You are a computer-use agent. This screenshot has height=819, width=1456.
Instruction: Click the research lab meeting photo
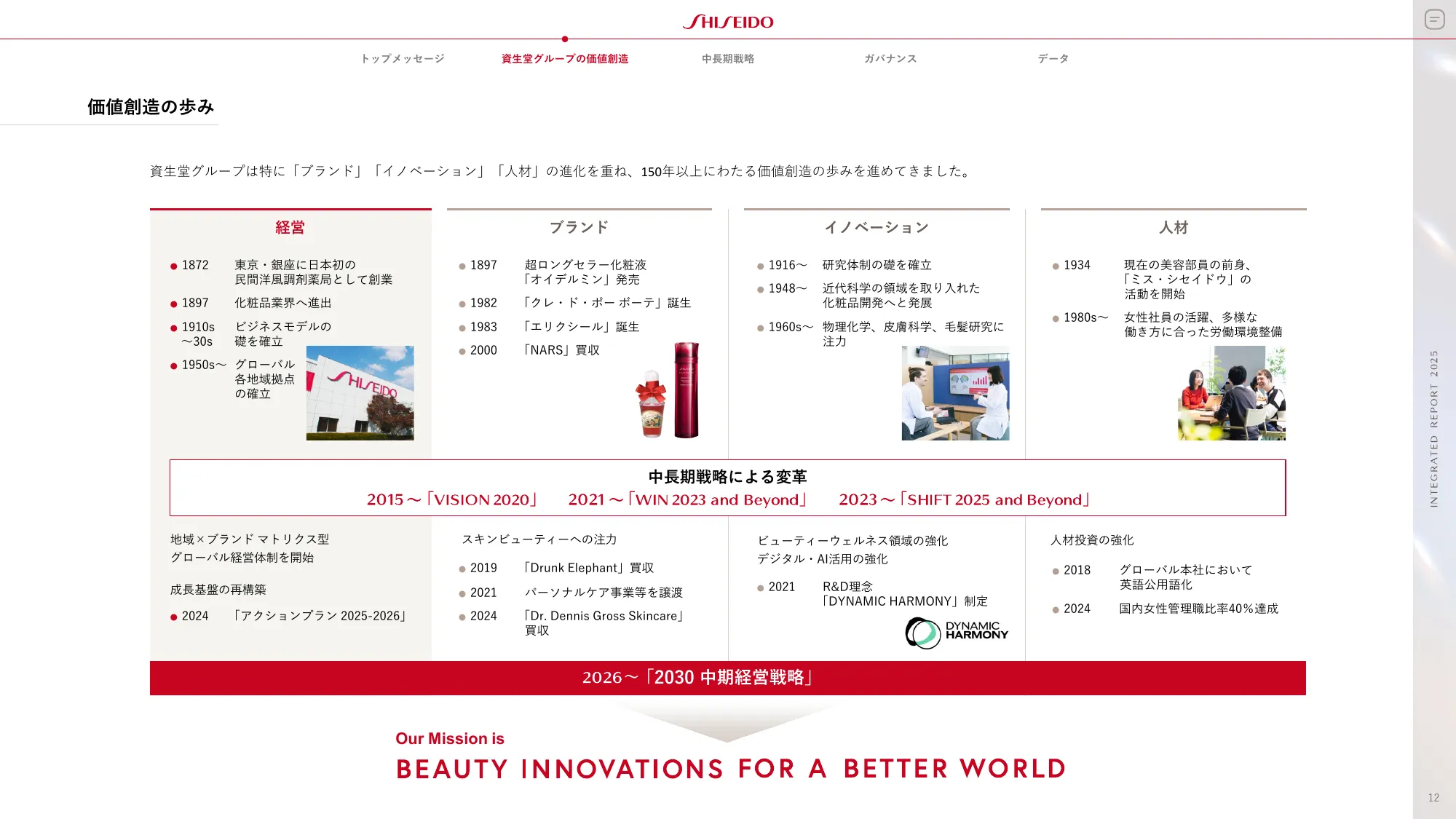pyautogui.click(x=956, y=393)
